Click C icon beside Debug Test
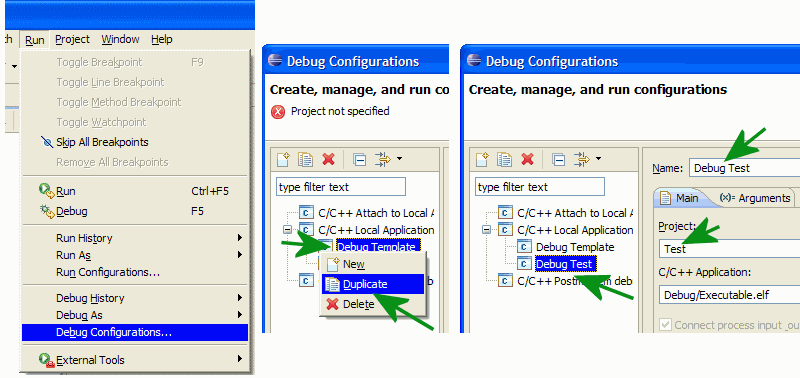The height and width of the screenshot is (378, 800). [x=524, y=264]
